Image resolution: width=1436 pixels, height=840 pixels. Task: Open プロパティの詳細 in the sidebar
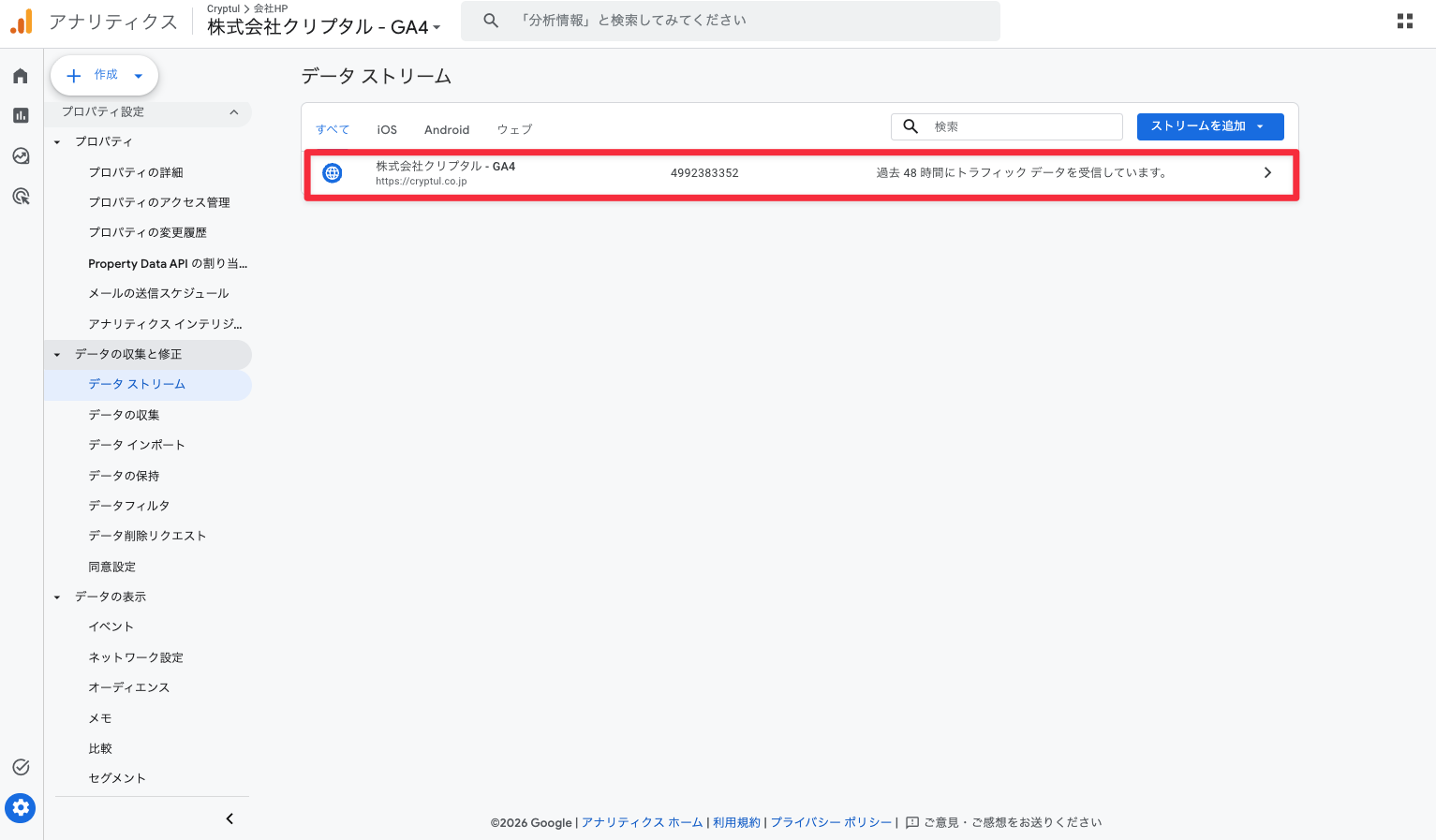pos(136,172)
